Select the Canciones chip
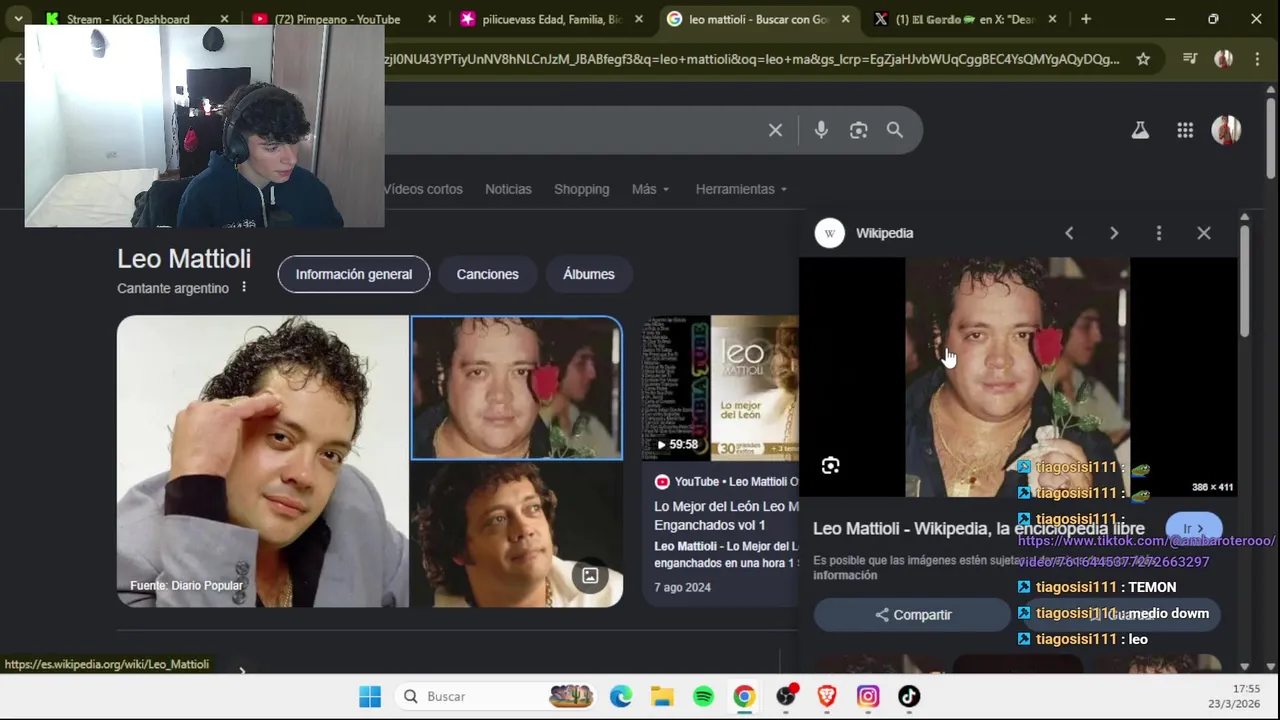This screenshot has height=720, width=1280. (487, 274)
